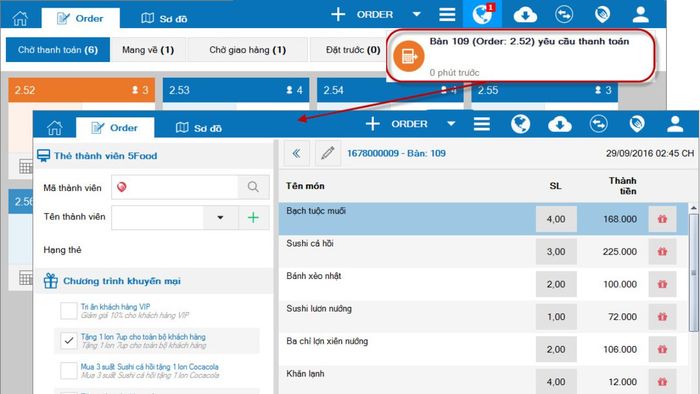Click quantity 3,00 for Sushi cá hồi
This screenshot has width=700, height=394.
coord(556,252)
